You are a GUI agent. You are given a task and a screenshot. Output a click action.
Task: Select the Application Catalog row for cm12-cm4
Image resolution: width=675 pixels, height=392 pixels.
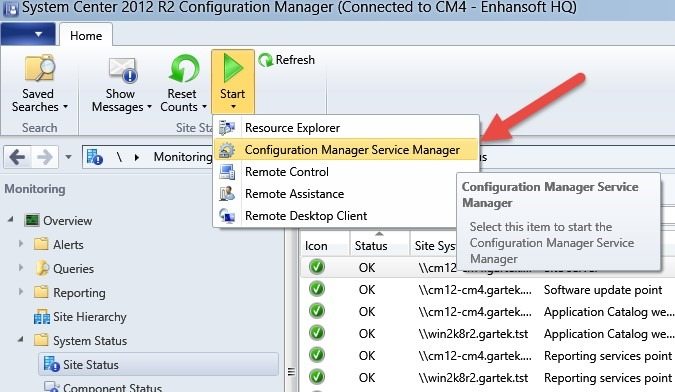click(x=488, y=312)
